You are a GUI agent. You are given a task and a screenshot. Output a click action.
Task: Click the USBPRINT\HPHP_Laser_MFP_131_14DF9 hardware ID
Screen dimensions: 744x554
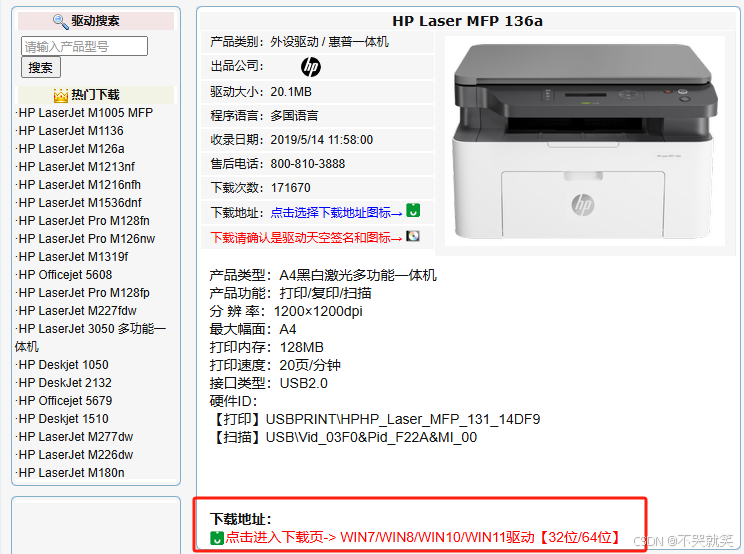click(403, 420)
